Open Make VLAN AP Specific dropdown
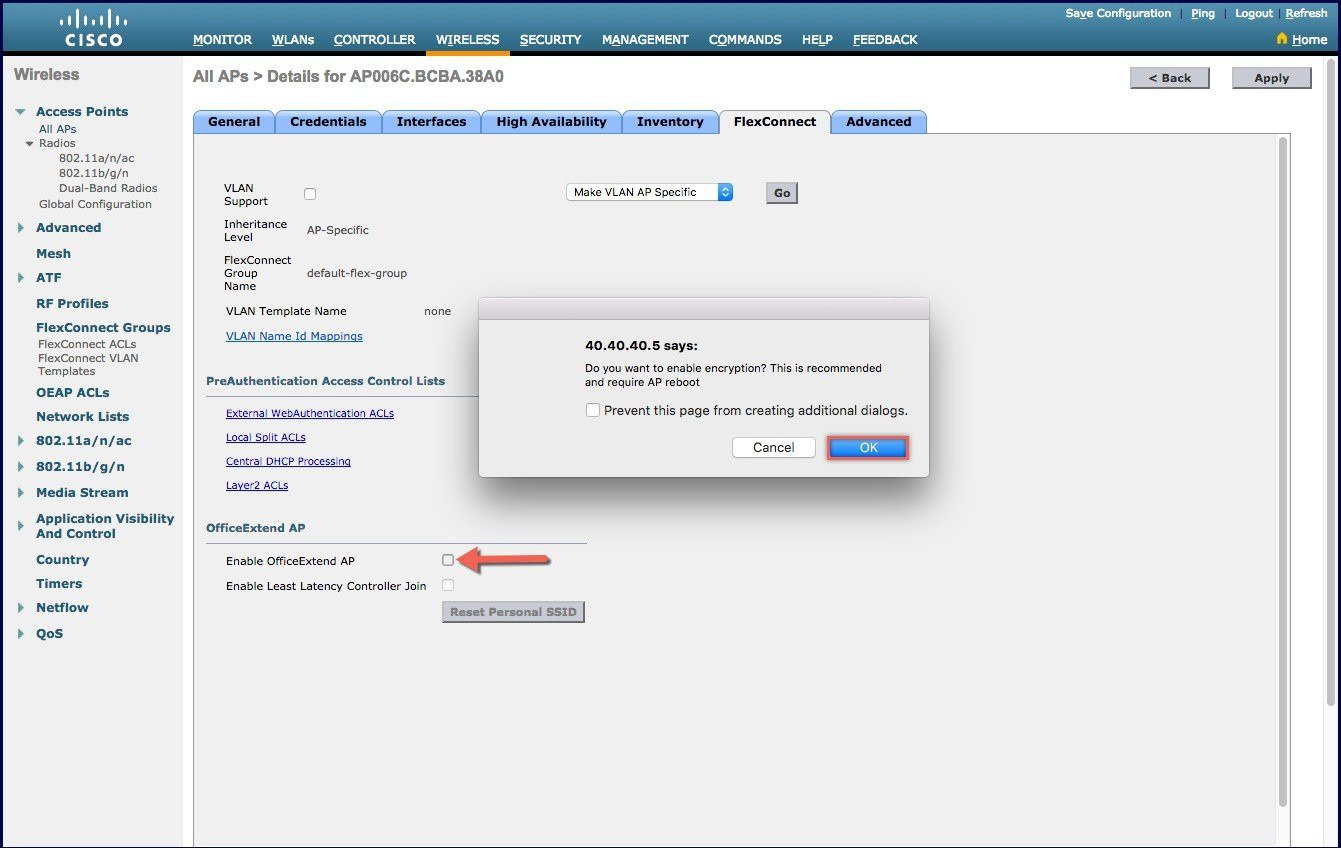1341x850 pixels. tap(650, 192)
